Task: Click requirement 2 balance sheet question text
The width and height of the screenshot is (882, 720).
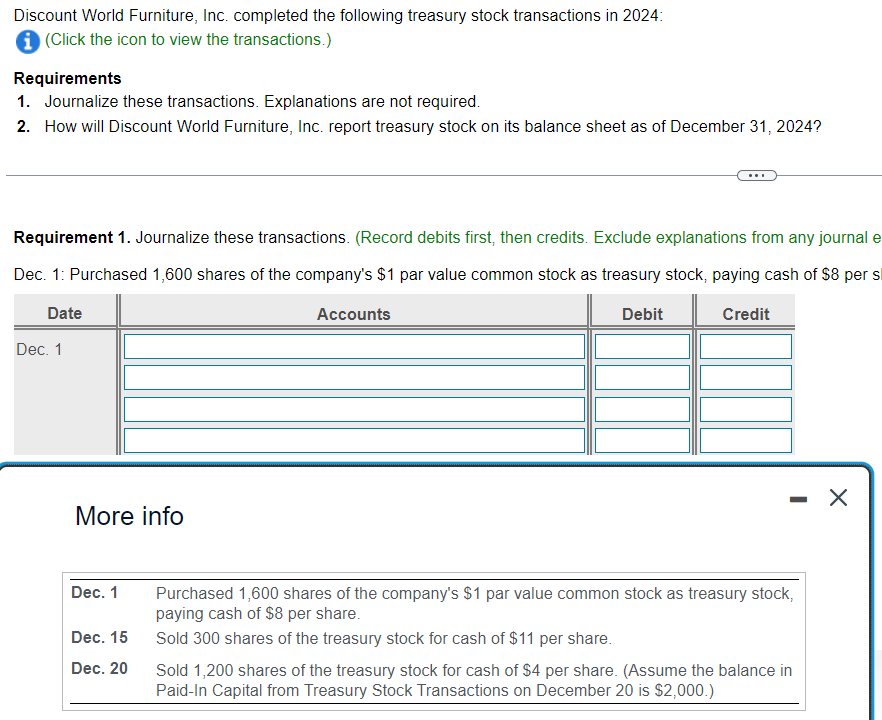Action: point(433,127)
